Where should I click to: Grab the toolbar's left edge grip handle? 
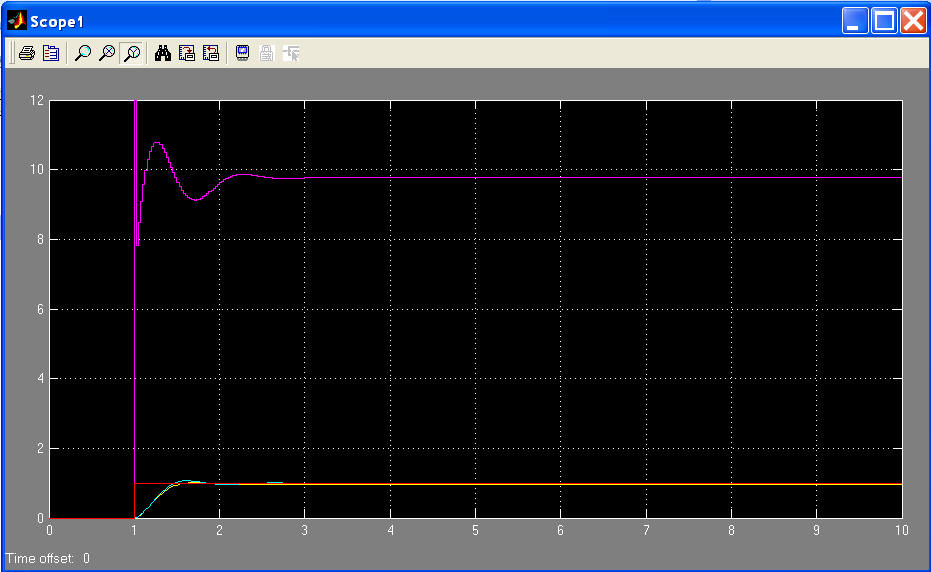pyautogui.click(x=11, y=53)
